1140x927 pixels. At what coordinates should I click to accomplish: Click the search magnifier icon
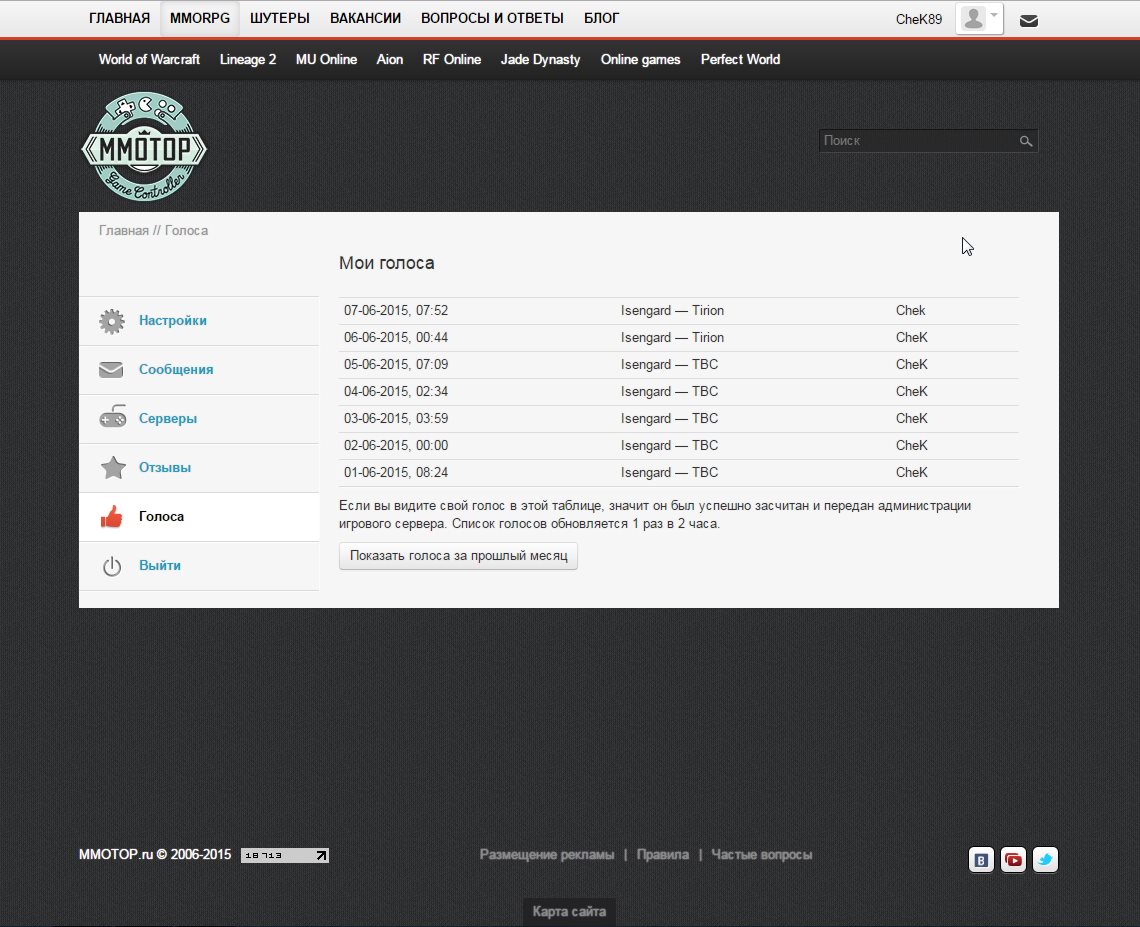point(1025,141)
